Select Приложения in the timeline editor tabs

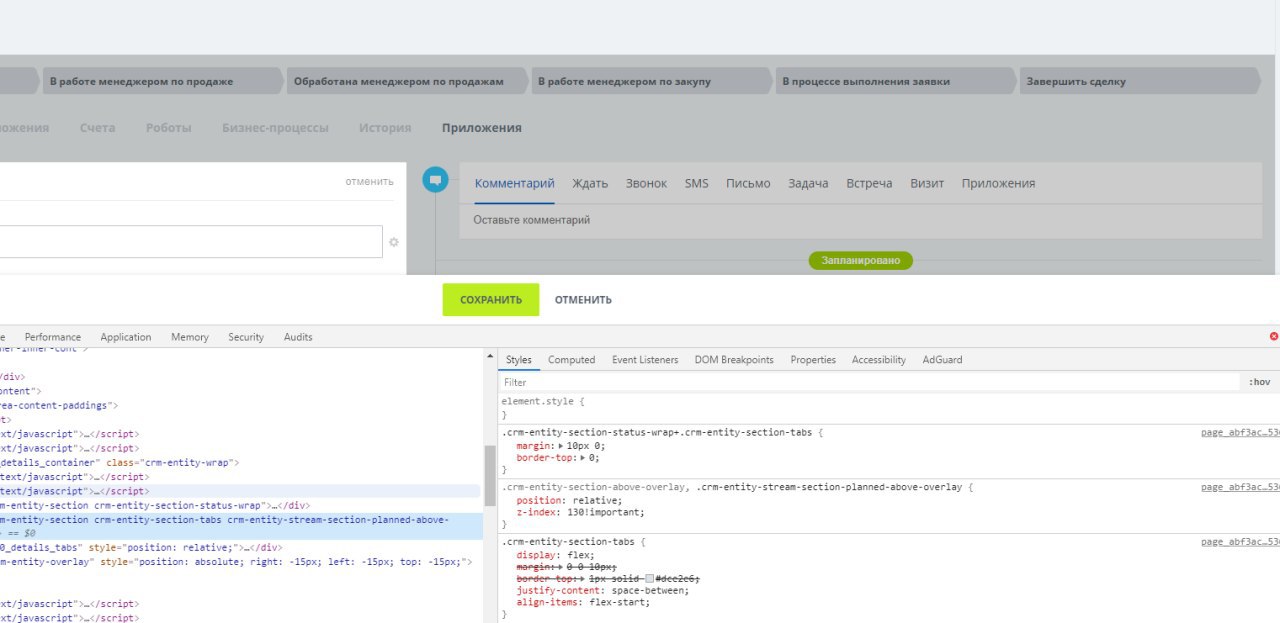pyautogui.click(x=998, y=184)
